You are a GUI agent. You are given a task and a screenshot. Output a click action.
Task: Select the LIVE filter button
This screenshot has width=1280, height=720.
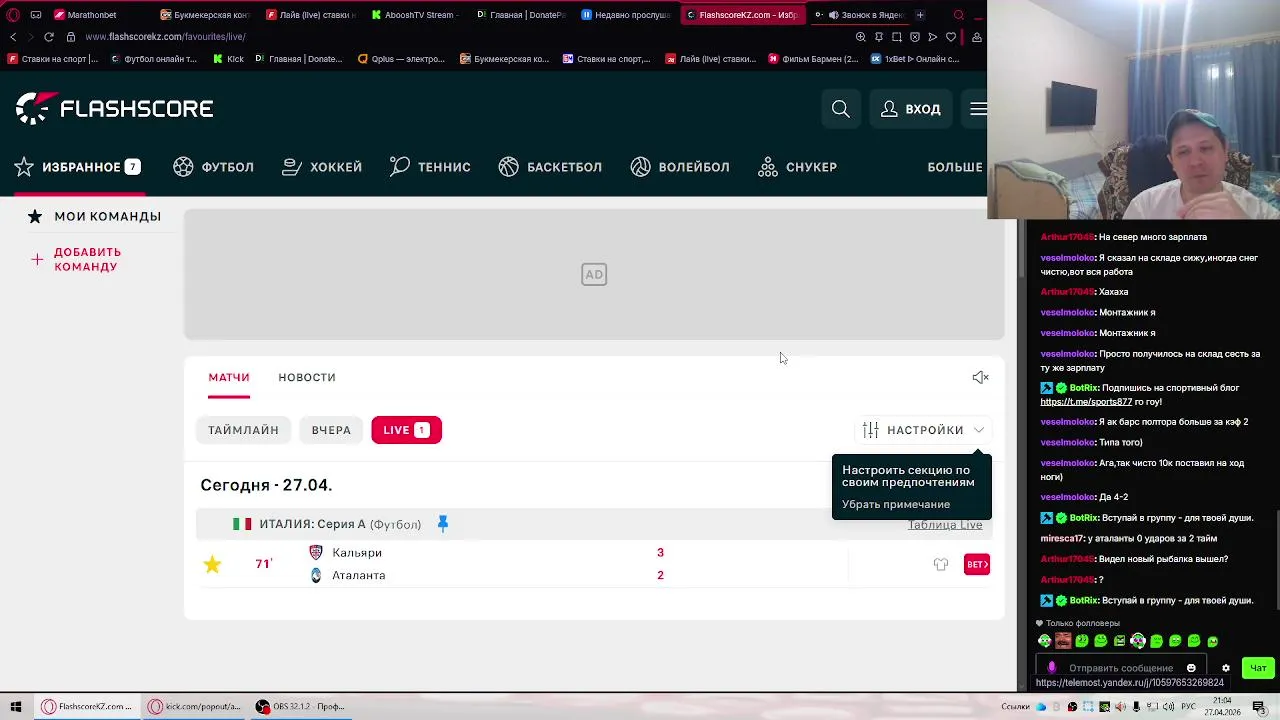pos(406,430)
